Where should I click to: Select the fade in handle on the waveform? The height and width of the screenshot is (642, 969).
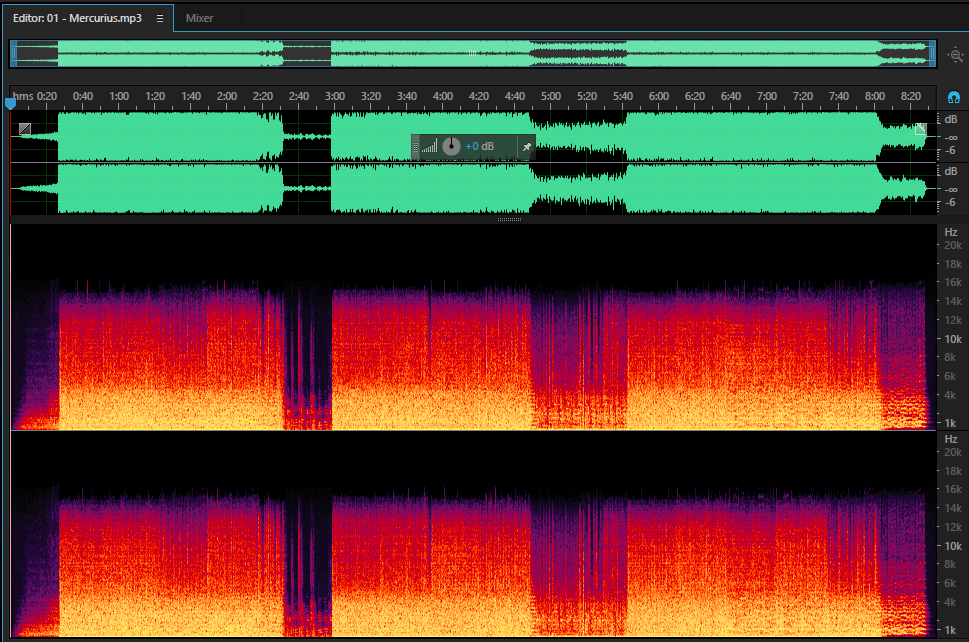pos(25,129)
